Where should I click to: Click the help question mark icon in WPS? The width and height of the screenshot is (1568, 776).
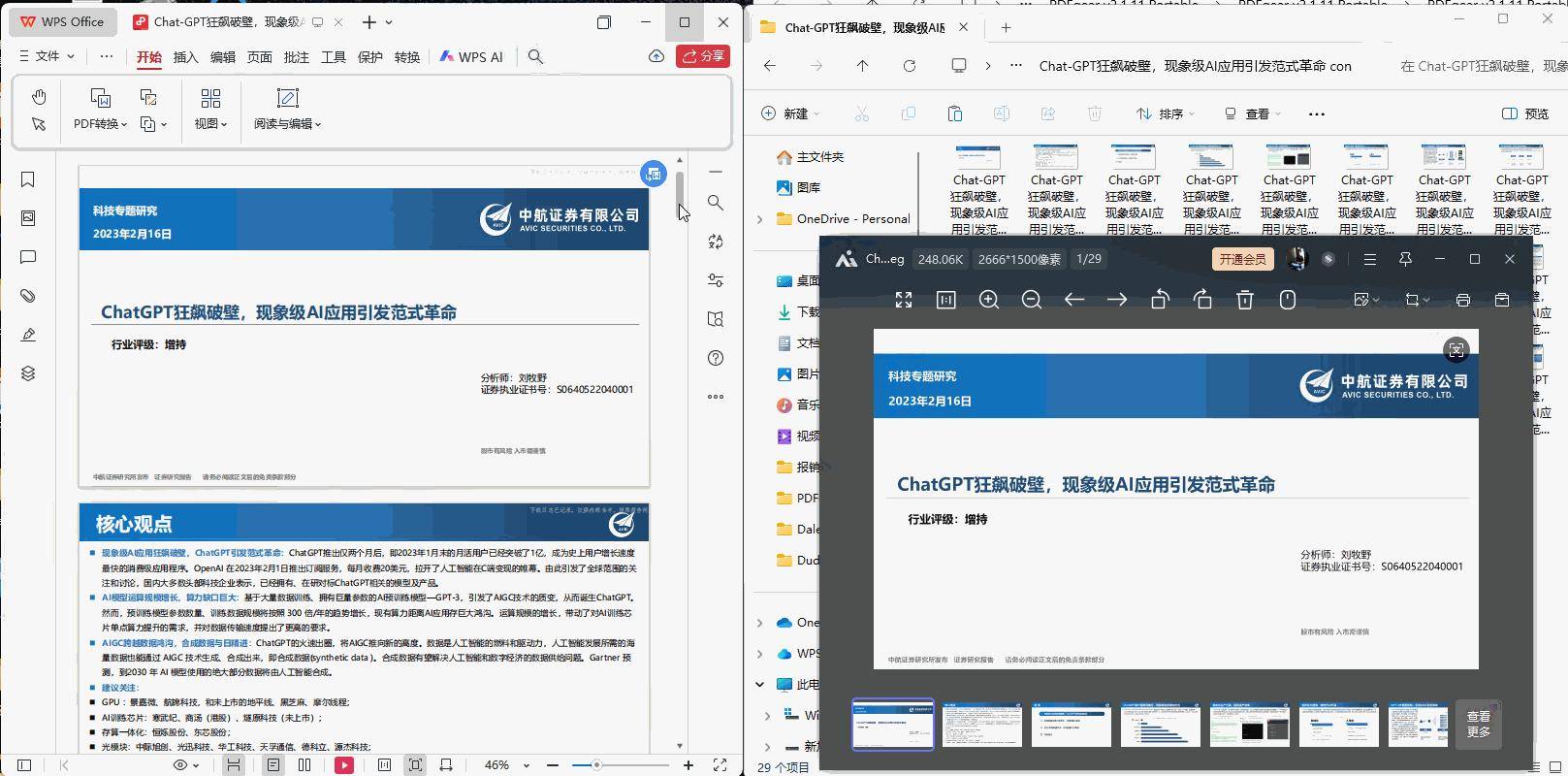(x=716, y=358)
